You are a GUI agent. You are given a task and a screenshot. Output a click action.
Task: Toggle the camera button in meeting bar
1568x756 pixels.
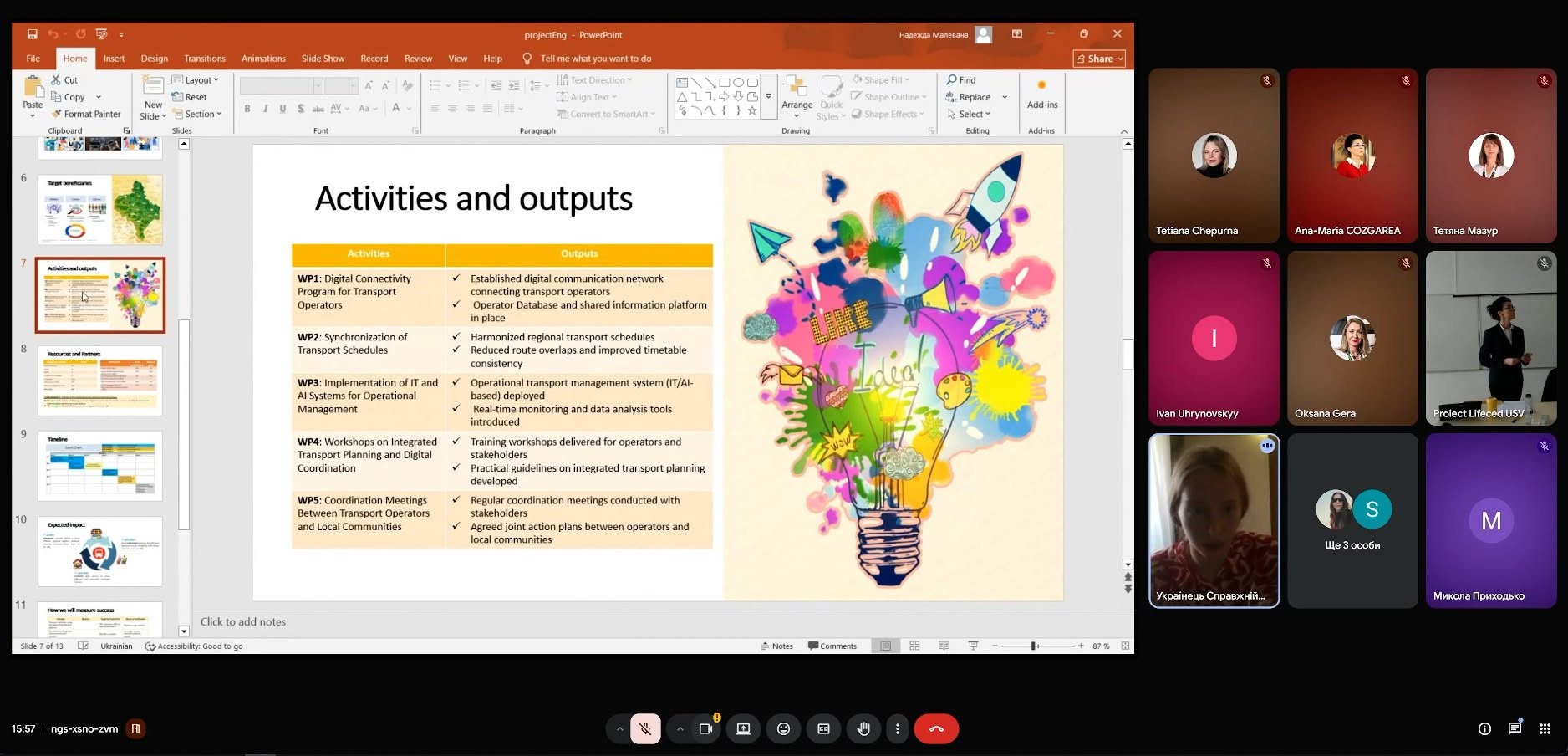coord(705,728)
